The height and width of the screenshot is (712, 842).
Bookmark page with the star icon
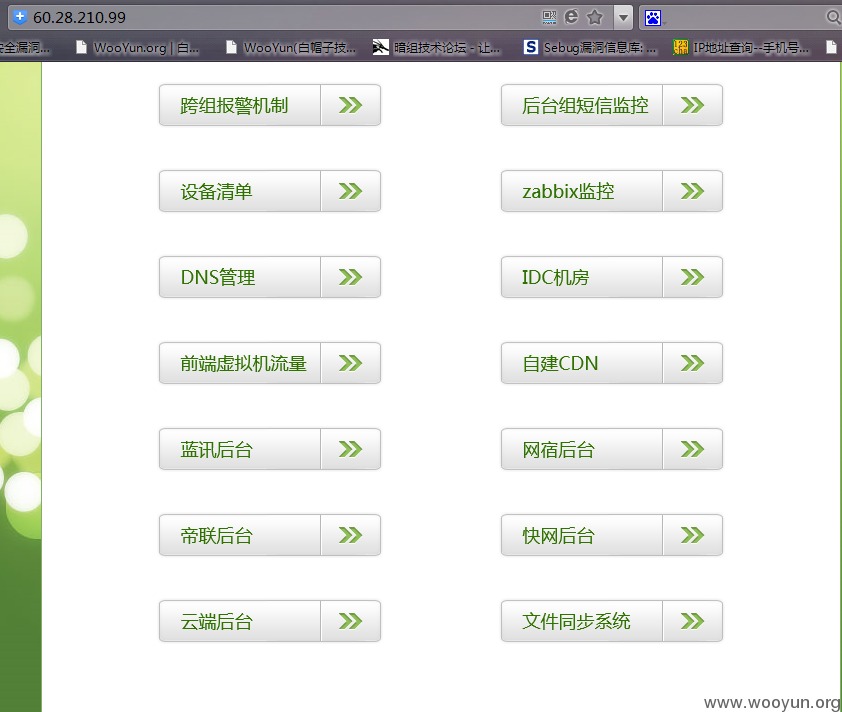click(594, 17)
